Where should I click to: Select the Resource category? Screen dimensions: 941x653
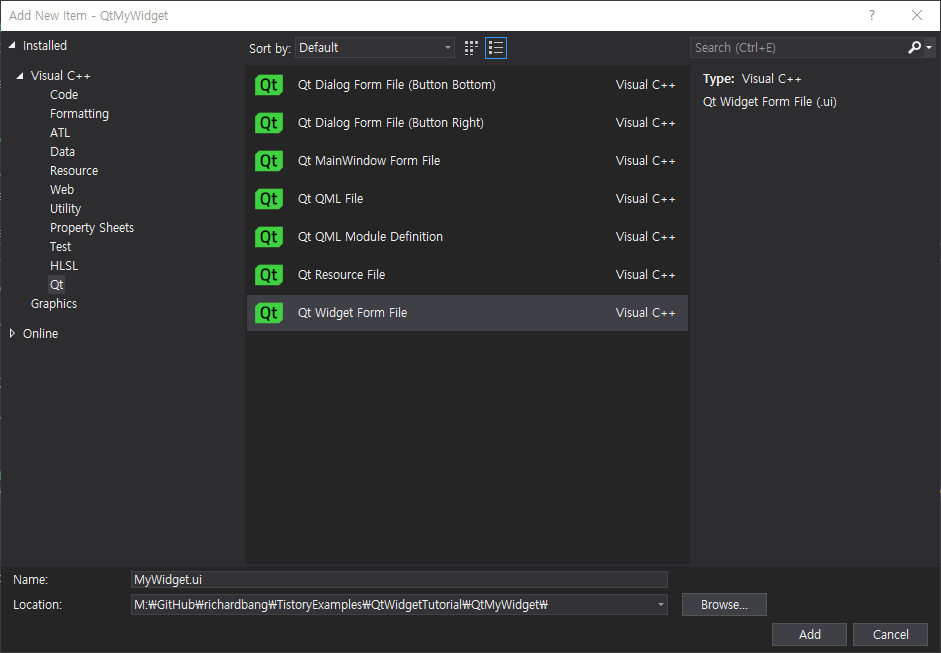74,171
